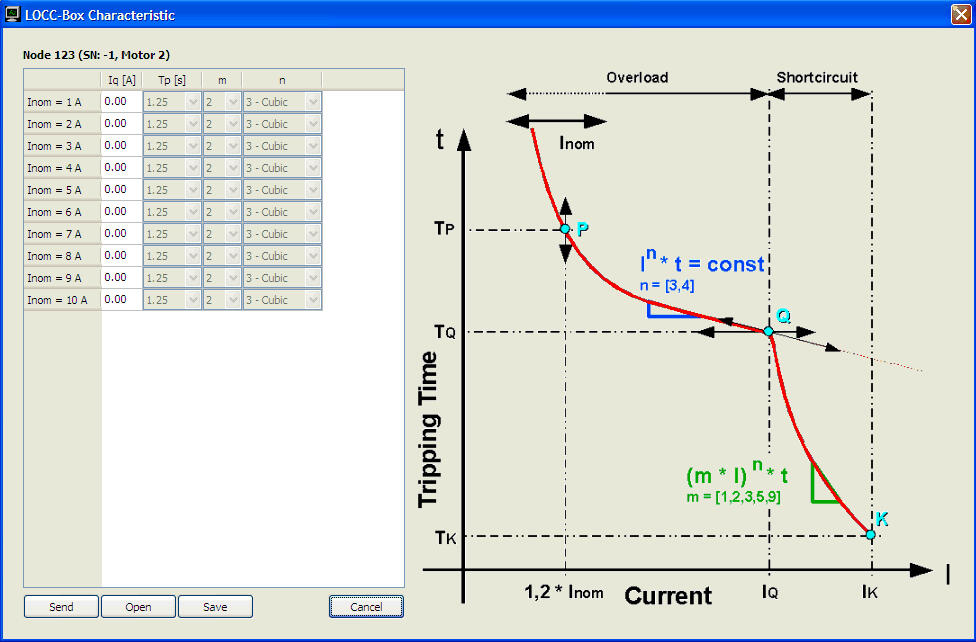This screenshot has width=976, height=642.
Task: Edit Iq value in the Inom = 5 A row
Action: 121,190
